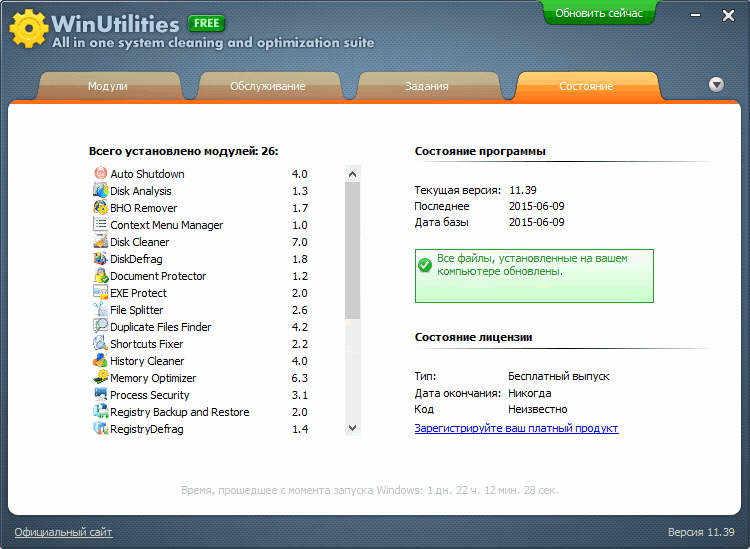Select the Shortcuts Fixer entry
The width and height of the screenshot is (750, 549).
(x=201, y=343)
